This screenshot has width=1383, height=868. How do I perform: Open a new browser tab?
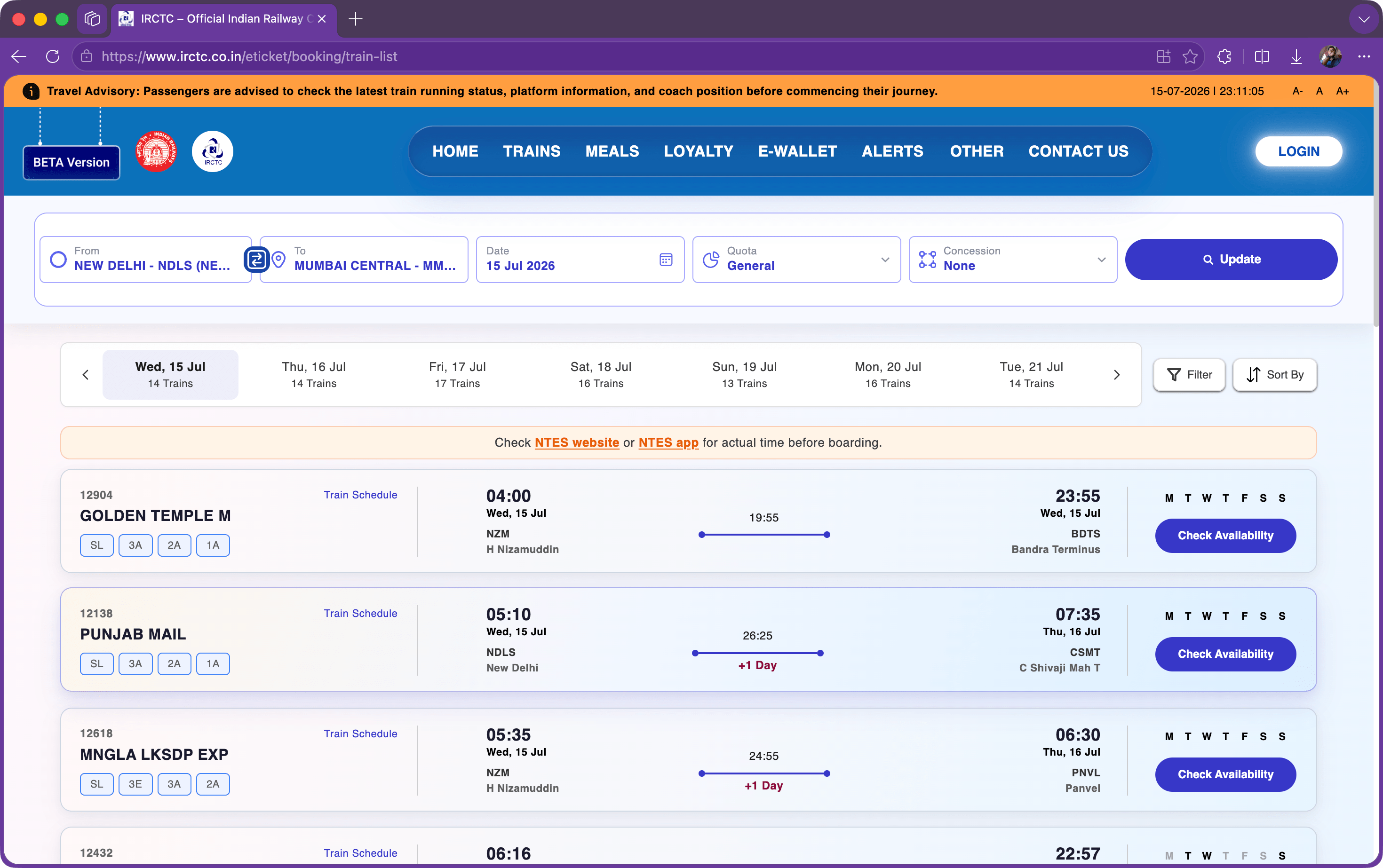[x=356, y=19]
